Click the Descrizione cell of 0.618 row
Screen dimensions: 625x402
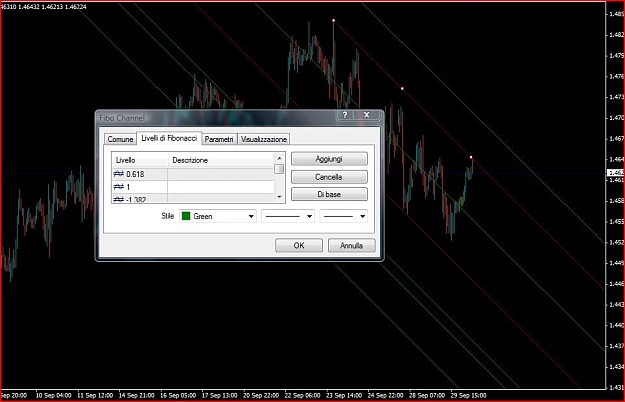(x=221, y=174)
